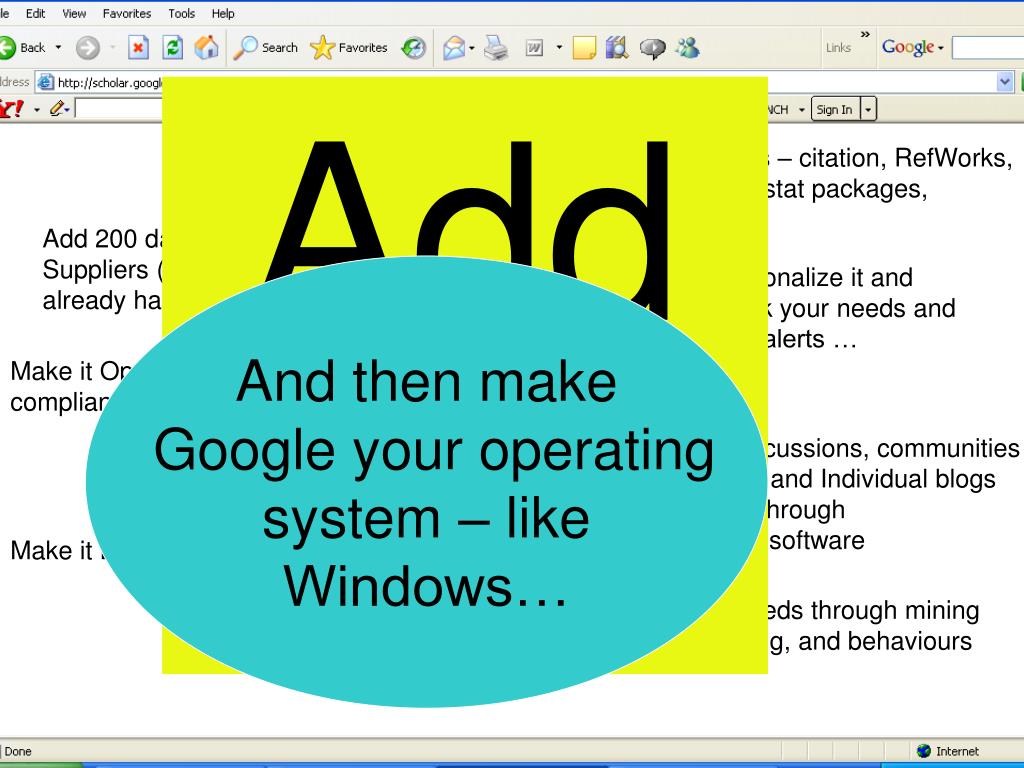Expand the Mail dropdown arrow
Screen dimensions: 1024x768
click(x=472, y=48)
